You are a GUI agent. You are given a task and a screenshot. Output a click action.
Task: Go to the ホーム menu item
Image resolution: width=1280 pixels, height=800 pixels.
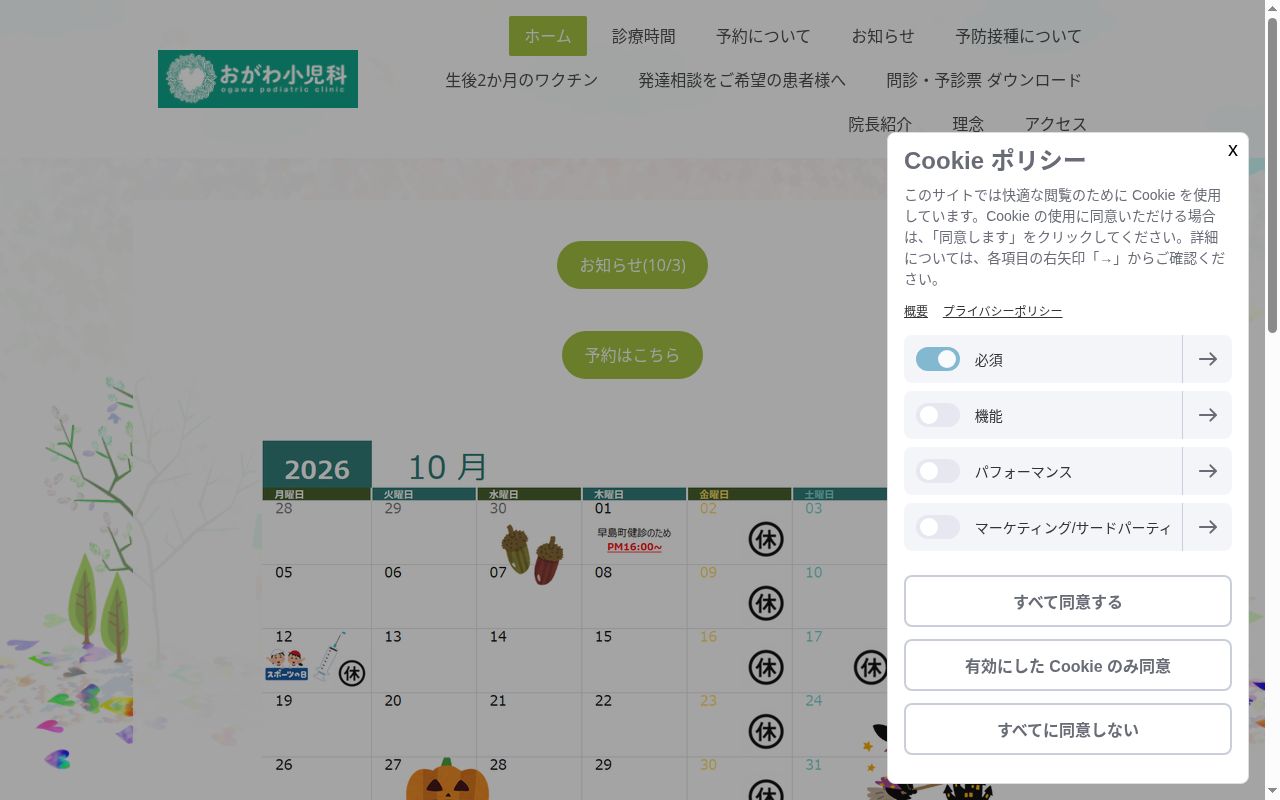click(x=548, y=36)
